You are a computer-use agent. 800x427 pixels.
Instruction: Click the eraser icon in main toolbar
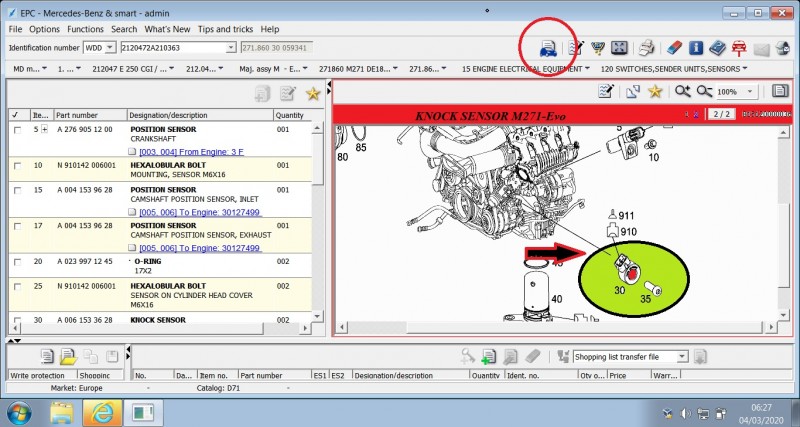pos(673,48)
